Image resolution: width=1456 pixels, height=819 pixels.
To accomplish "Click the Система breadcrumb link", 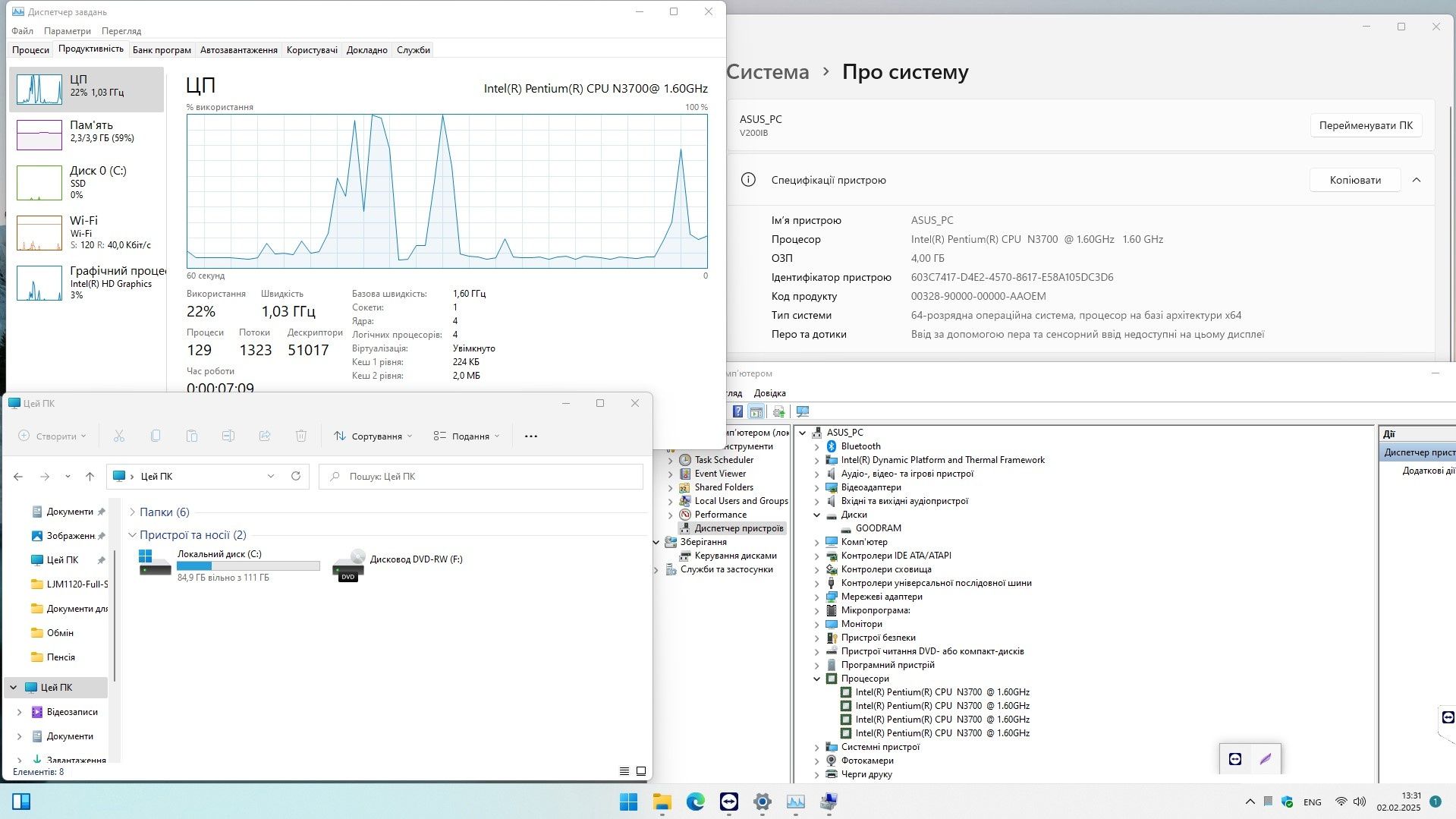I will coord(768,72).
